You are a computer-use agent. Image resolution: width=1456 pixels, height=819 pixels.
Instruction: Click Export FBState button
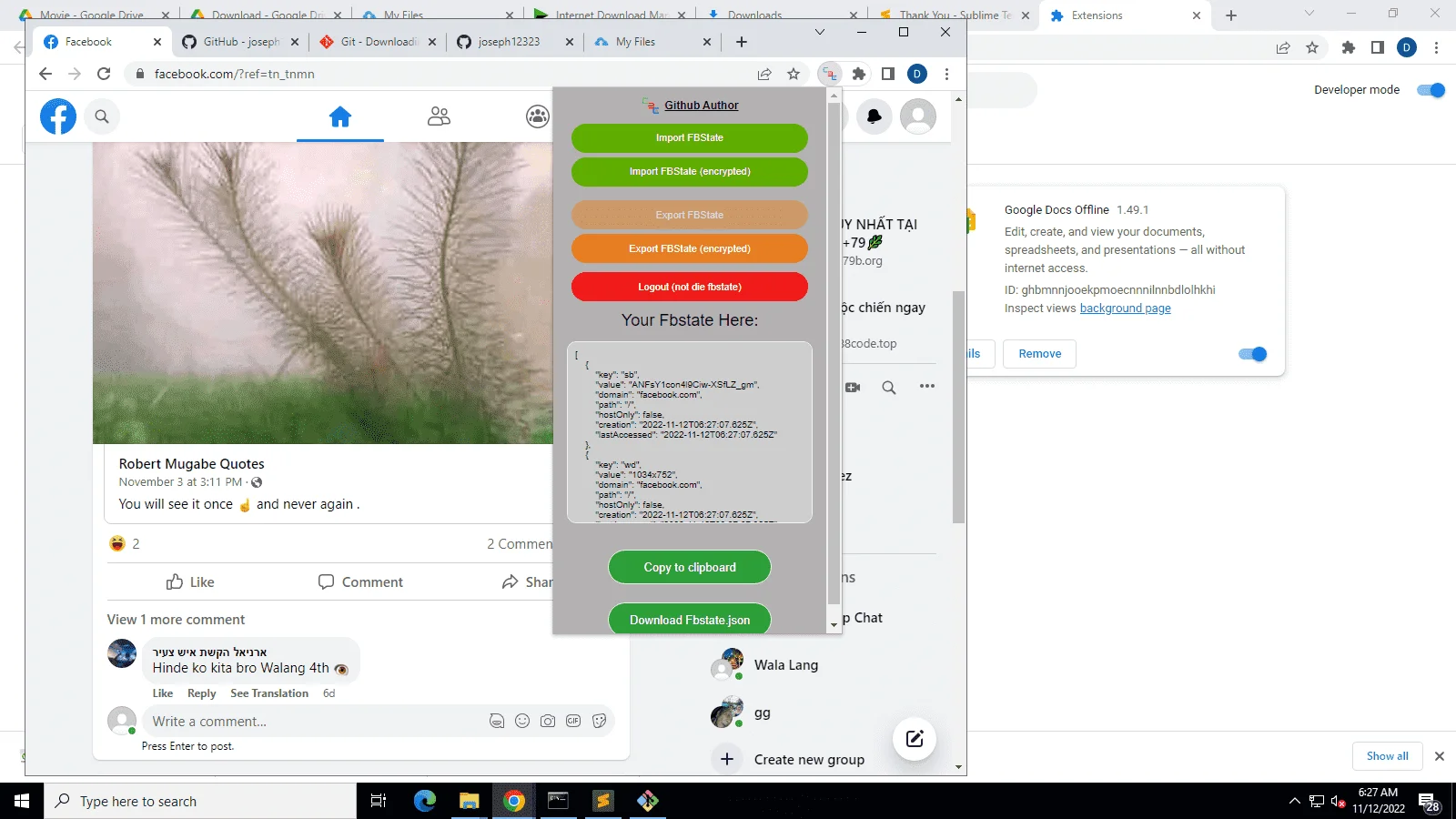(x=690, y=215)
